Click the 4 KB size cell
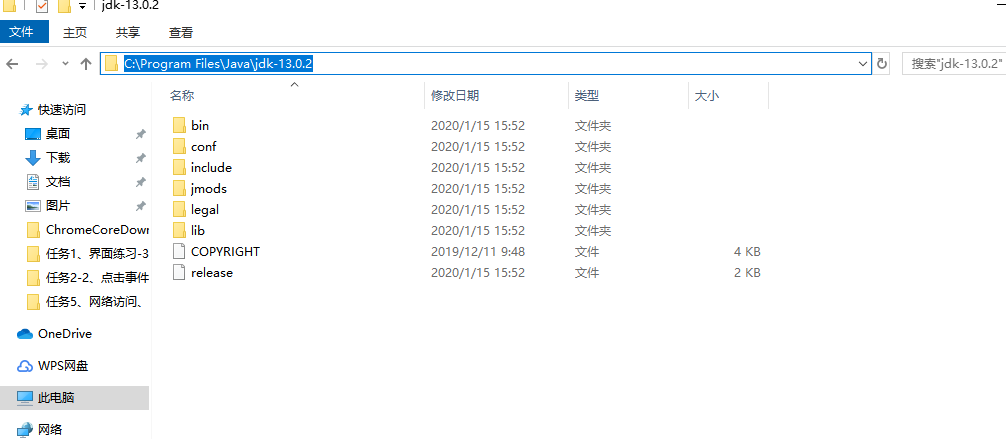The image size is (1006, 439). point(747,252)
